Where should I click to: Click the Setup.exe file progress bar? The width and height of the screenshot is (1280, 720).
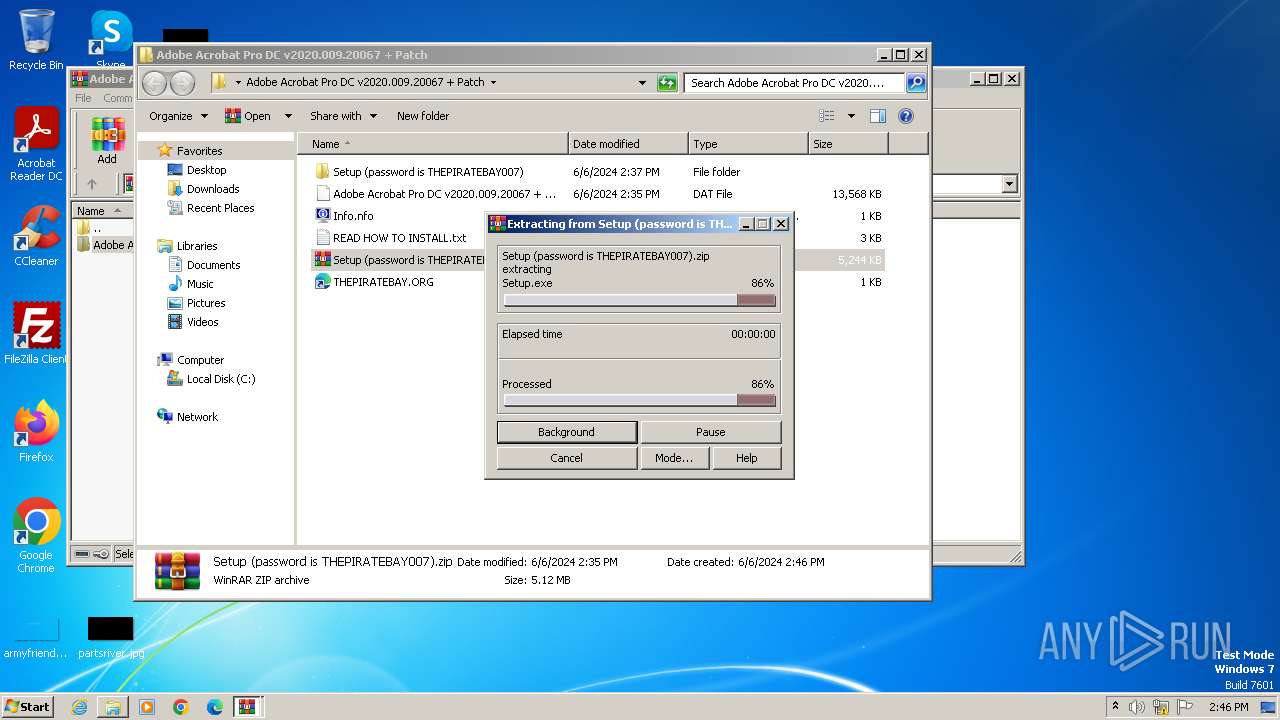click(x=640, y=300)
